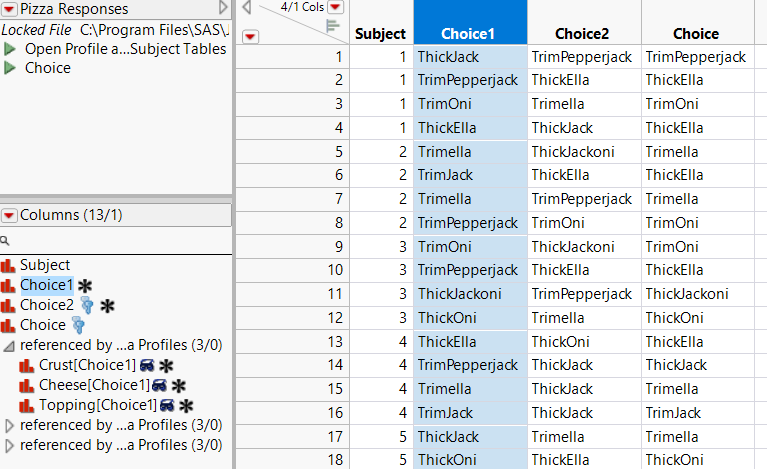Image resolution: width=767 pixels, height=469 pixels.
Task: Click Choice2 cell TrimOni in row 8
Action: (x=584, y=223)
